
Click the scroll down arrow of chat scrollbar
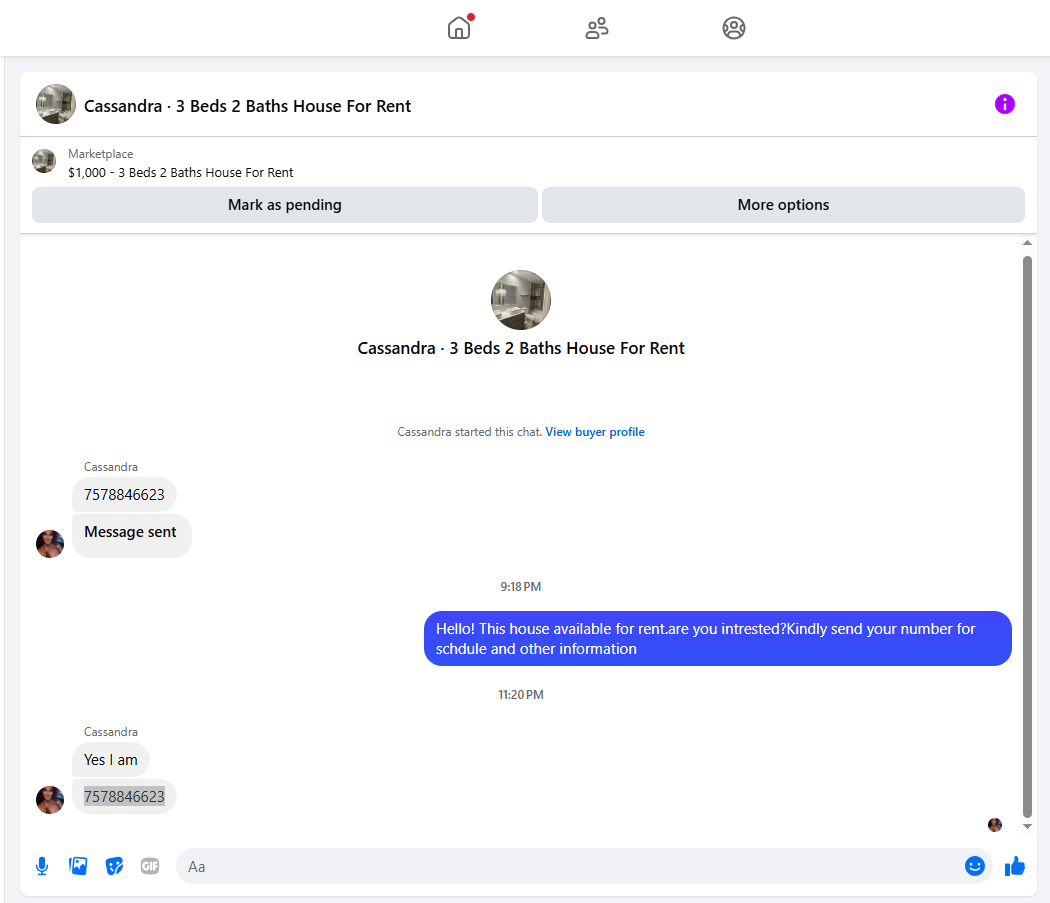pos(1027,827)
